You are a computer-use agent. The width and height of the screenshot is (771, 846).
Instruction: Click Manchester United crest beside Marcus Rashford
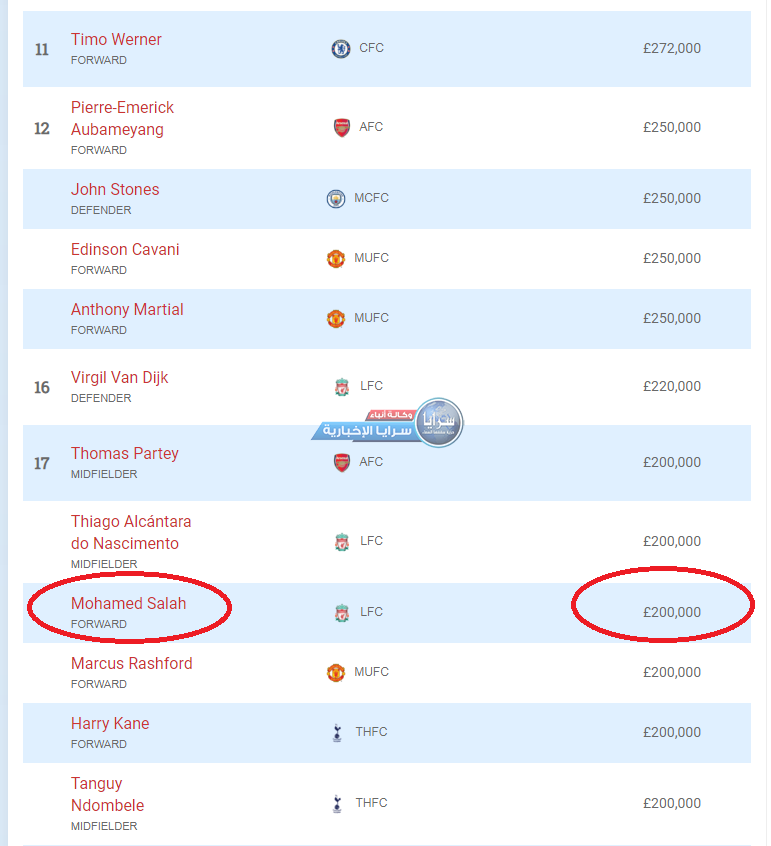tap(336, 672)
